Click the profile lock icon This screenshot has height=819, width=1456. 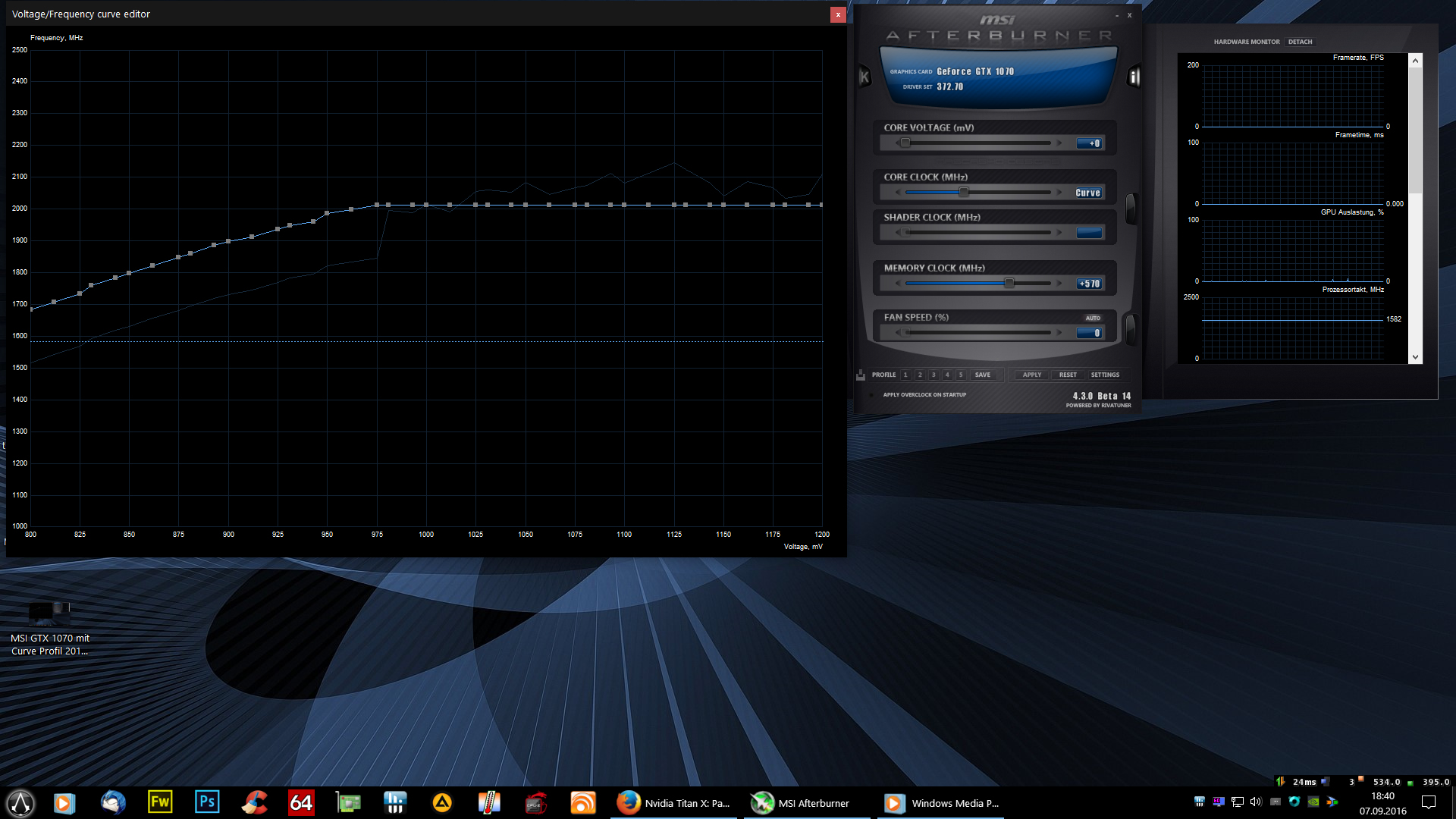point(861,375)
